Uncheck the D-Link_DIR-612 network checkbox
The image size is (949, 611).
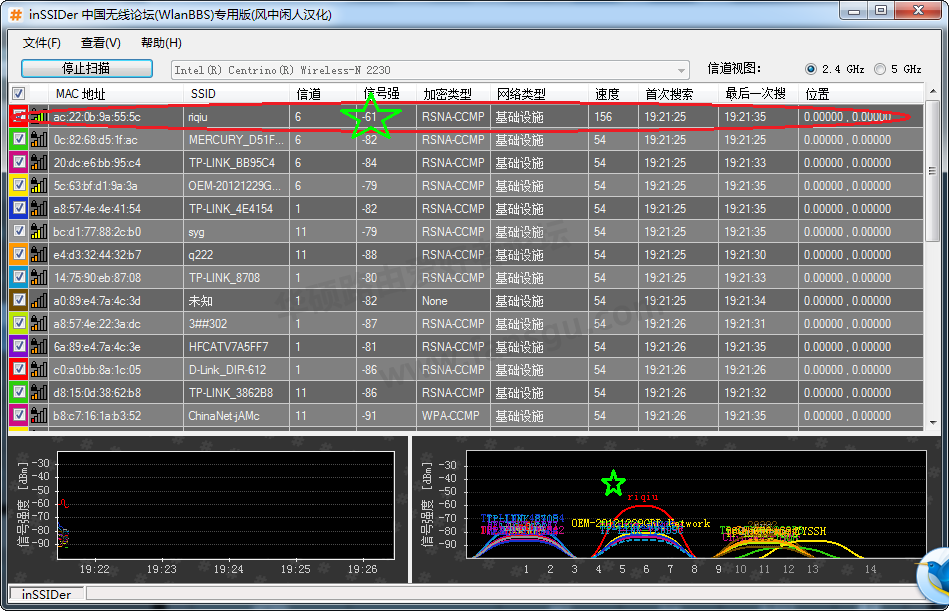click(19, 370)
